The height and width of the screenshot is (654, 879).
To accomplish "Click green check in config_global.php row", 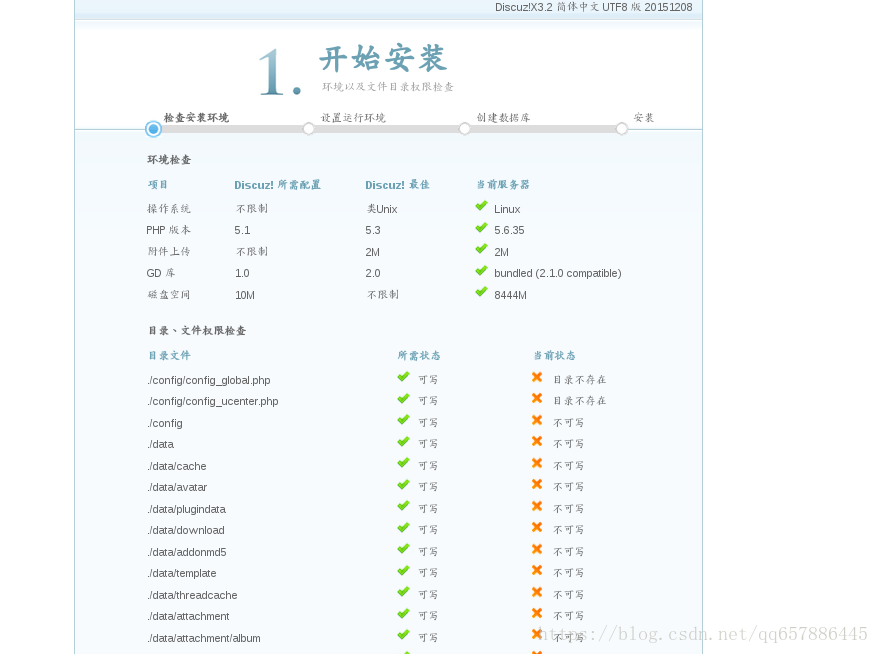I will click(404, 377).
